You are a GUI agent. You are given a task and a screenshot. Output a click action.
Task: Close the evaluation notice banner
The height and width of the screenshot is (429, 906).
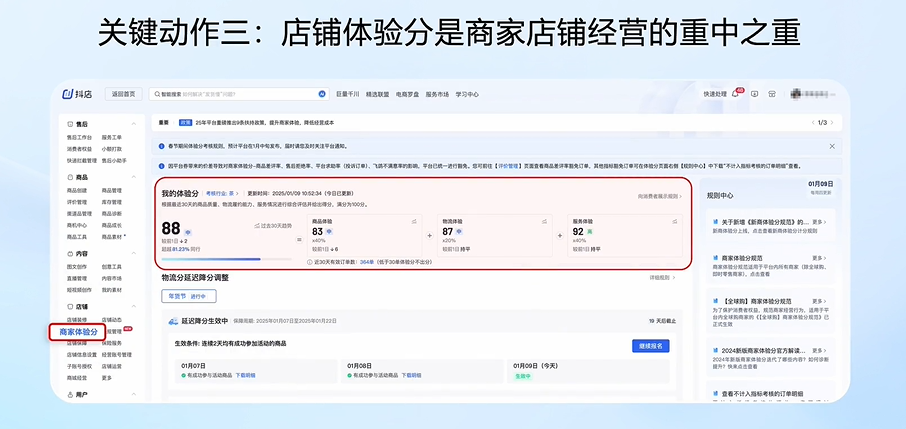831,166
